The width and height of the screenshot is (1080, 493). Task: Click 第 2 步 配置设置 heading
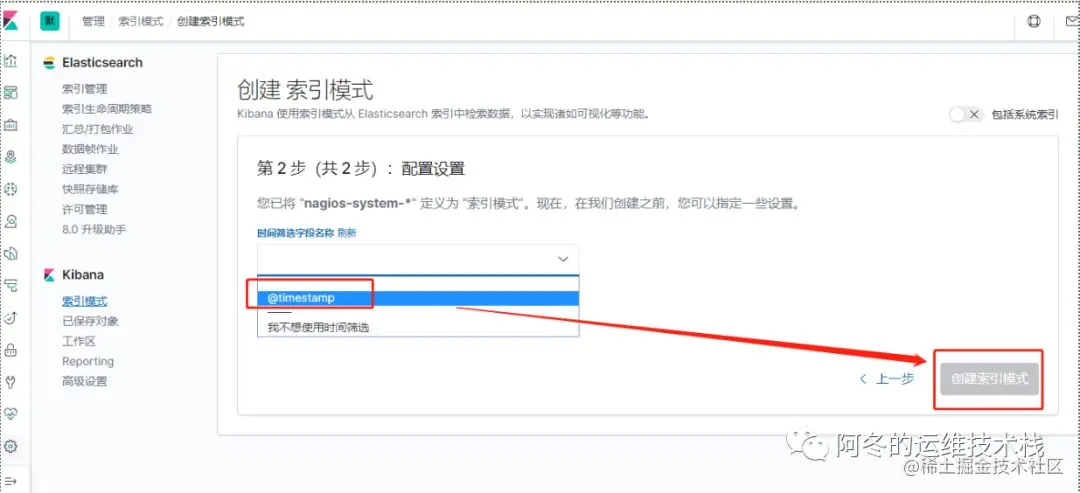(361, 169)
